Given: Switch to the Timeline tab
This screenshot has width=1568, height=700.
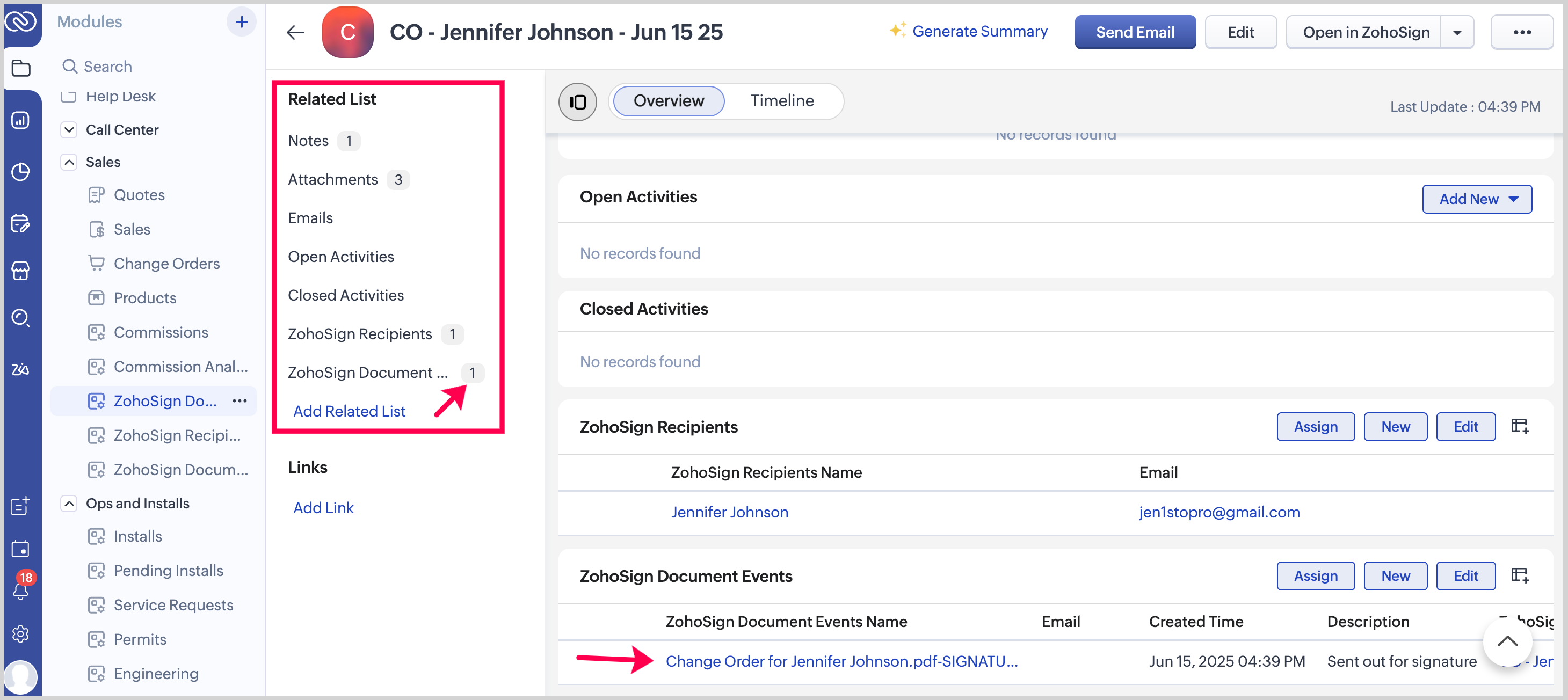Looking at the screenshot, I should pyautogui.click(x=781, y=101).
